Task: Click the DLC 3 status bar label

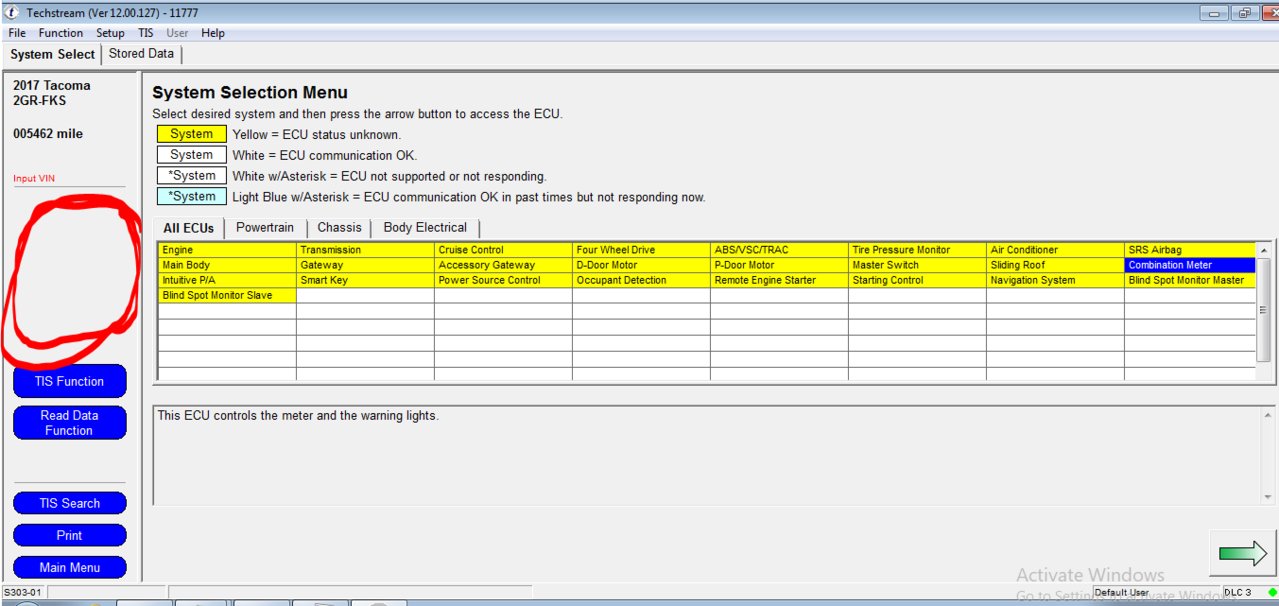Action: pyautogui.click(x=1237, y=593)
